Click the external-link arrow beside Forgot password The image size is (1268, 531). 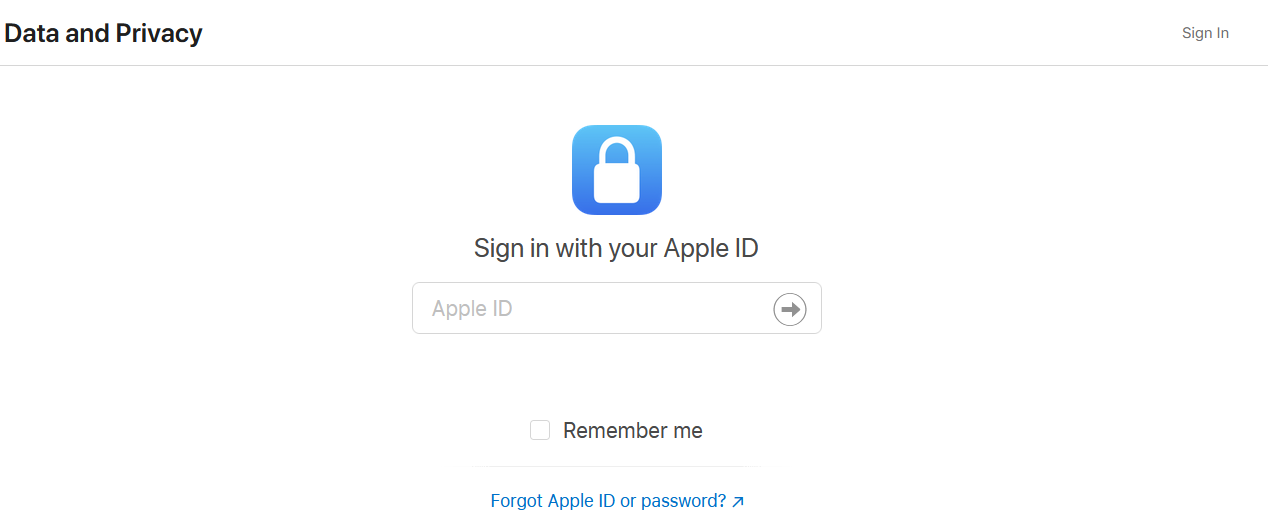(x=738, y=502)
